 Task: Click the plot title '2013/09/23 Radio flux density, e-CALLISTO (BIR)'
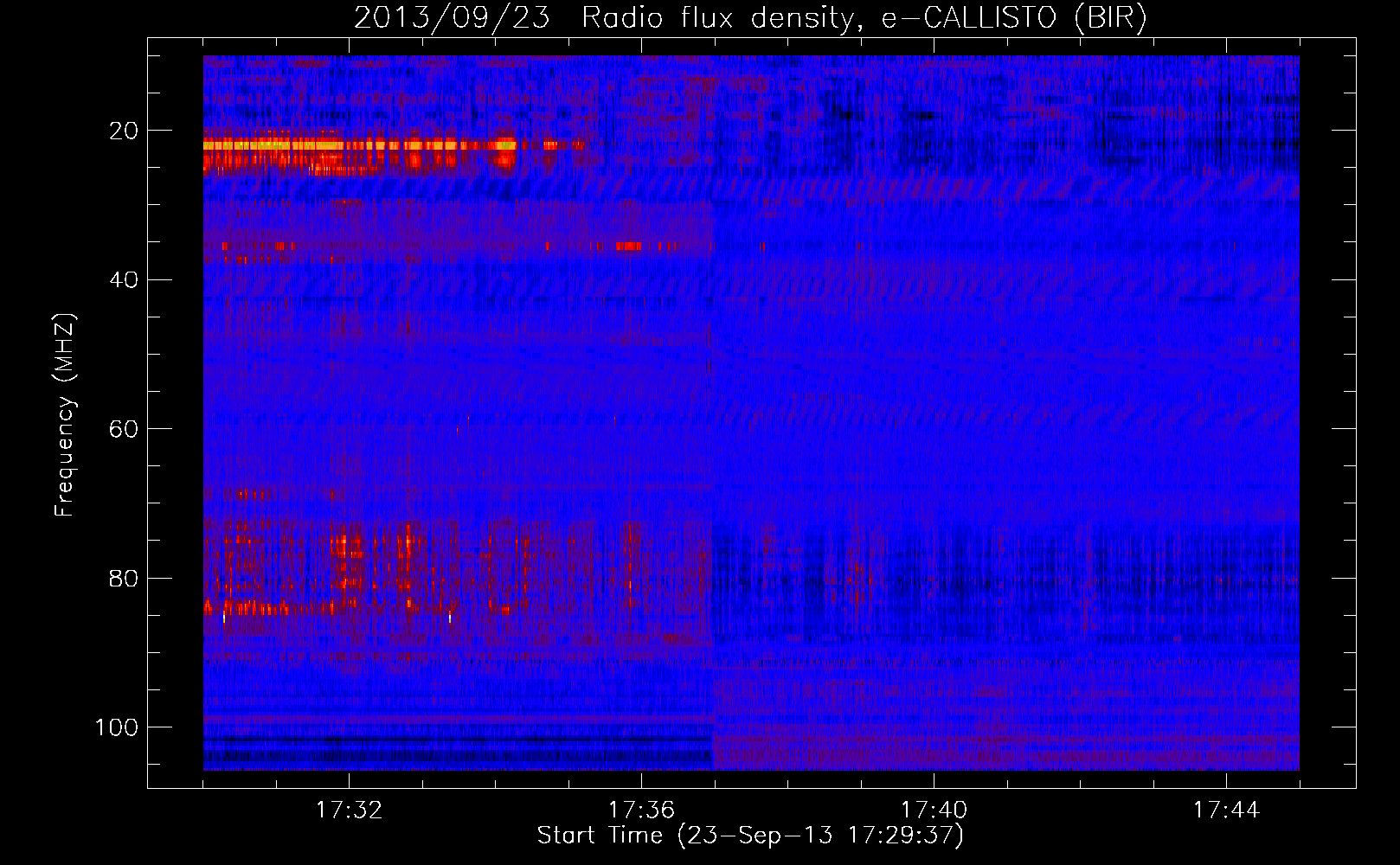[750, 18]
